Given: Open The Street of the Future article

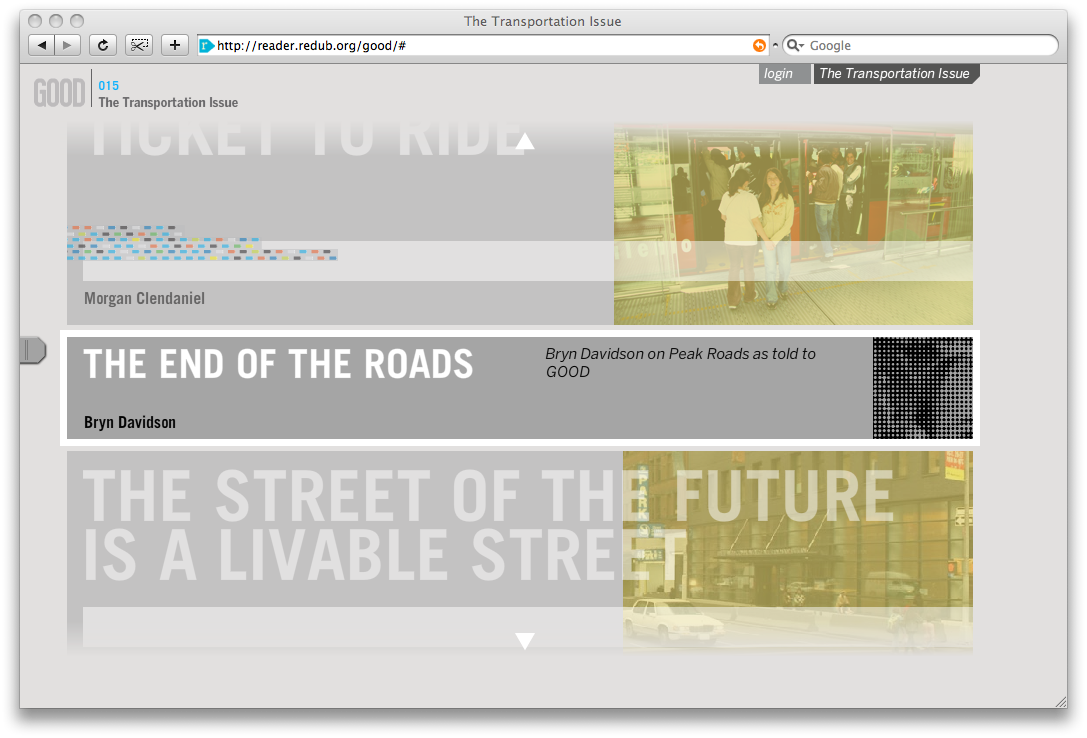Looking at the screenshot, I should click(x=487, y=525).
